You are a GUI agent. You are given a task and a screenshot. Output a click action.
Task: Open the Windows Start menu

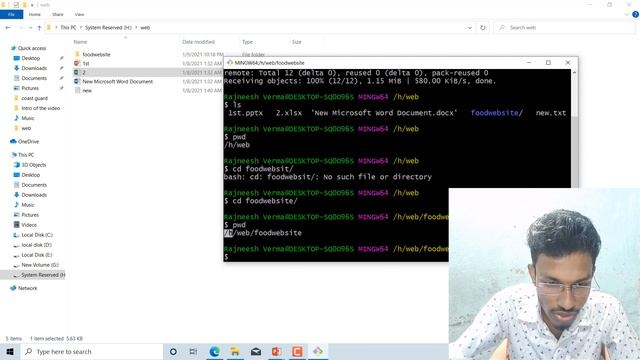(x=10, y=351)
